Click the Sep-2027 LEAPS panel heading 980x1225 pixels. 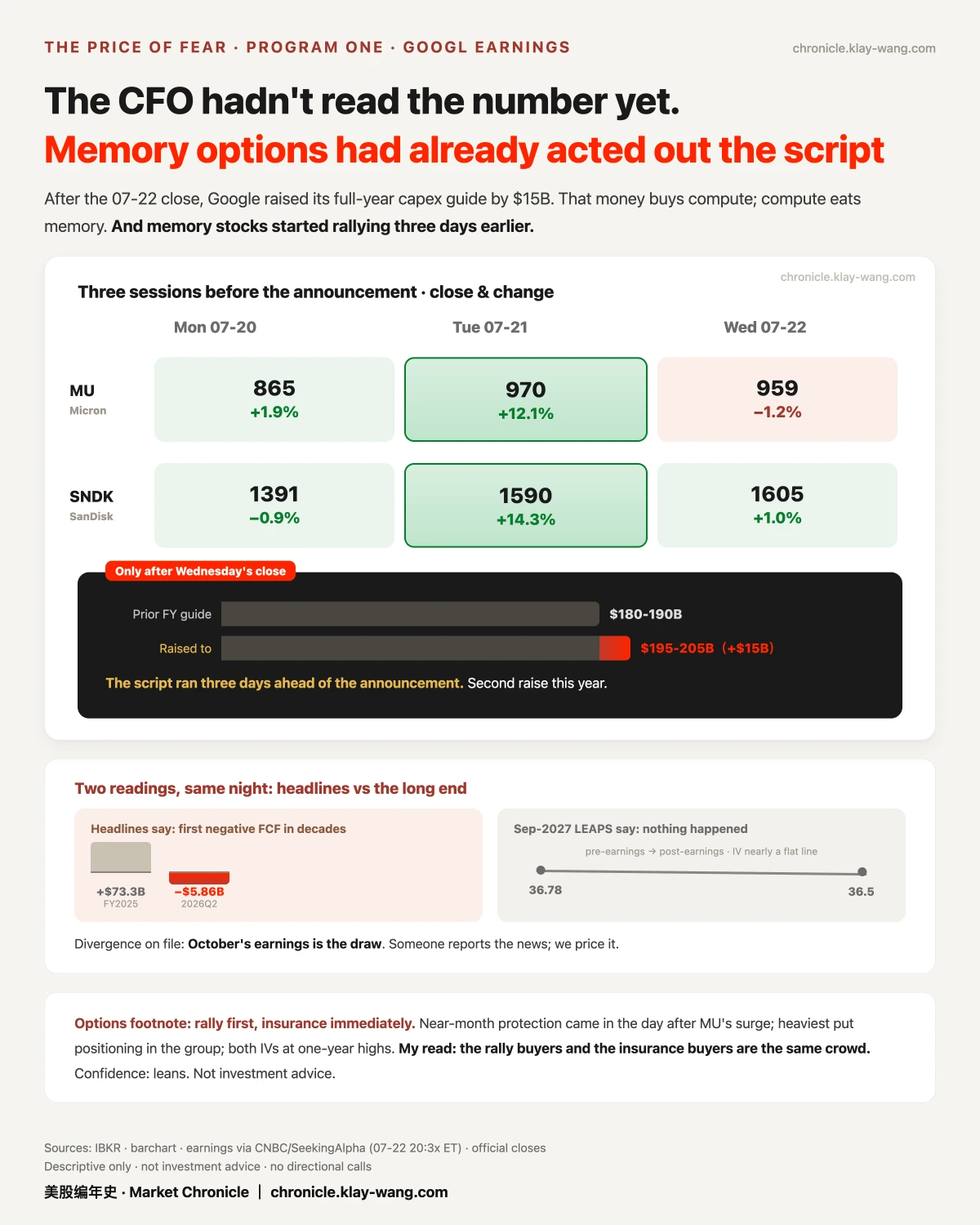coord(630,829)
